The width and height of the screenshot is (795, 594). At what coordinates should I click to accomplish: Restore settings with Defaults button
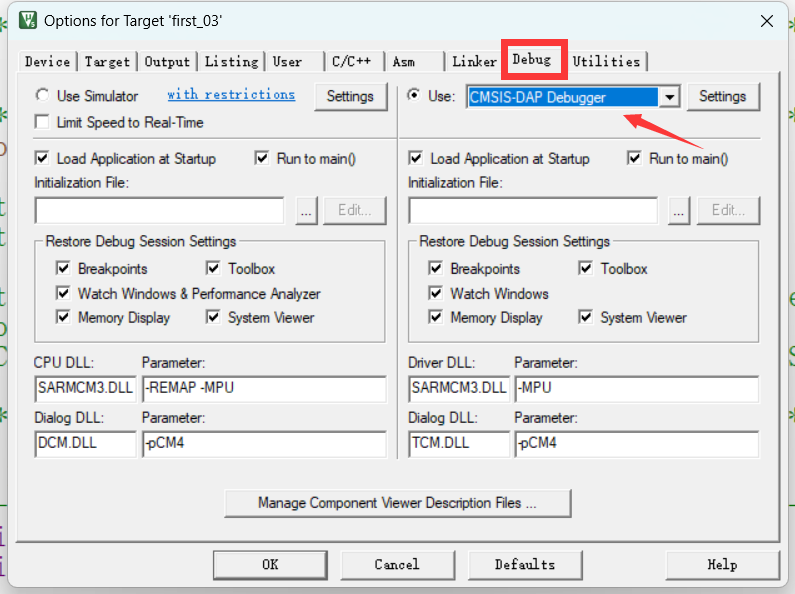pos(525,565)
